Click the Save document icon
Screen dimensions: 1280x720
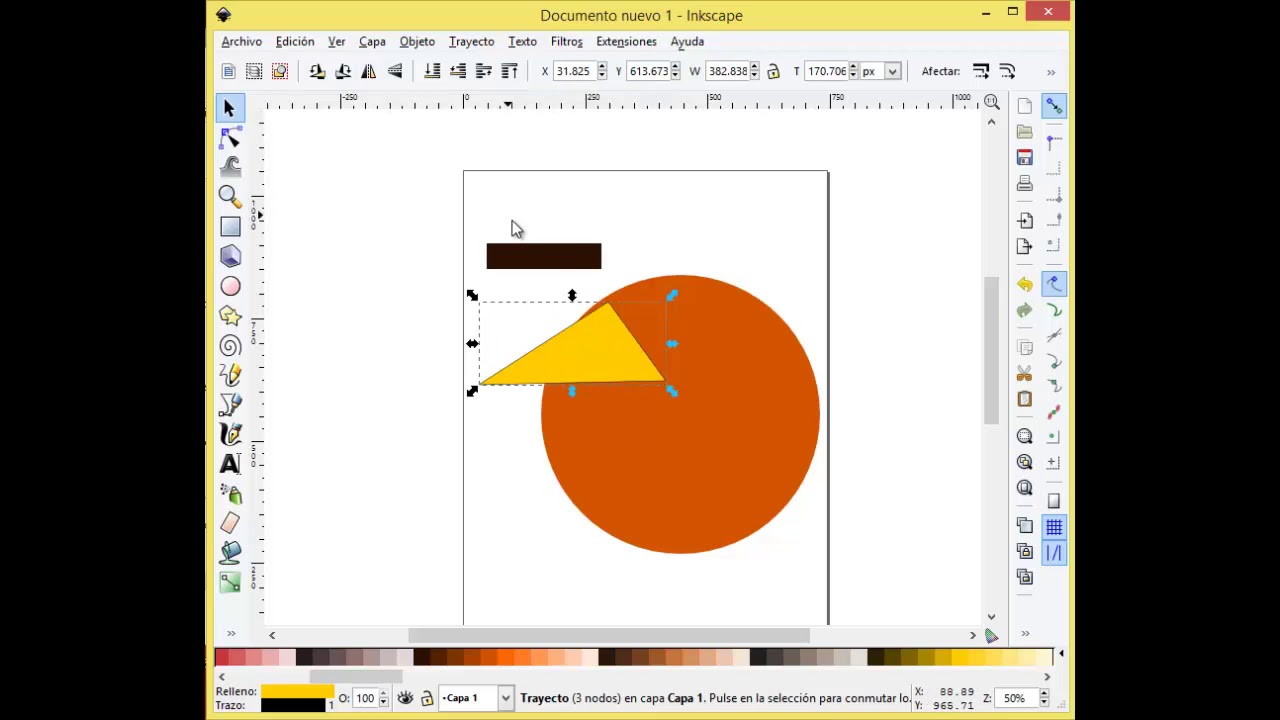click(1025, 158)
